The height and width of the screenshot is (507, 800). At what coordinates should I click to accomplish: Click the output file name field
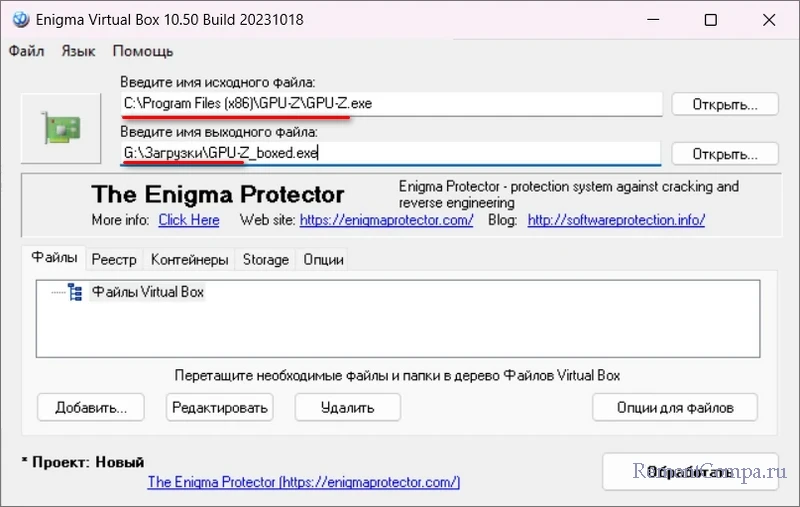point(390,153)
